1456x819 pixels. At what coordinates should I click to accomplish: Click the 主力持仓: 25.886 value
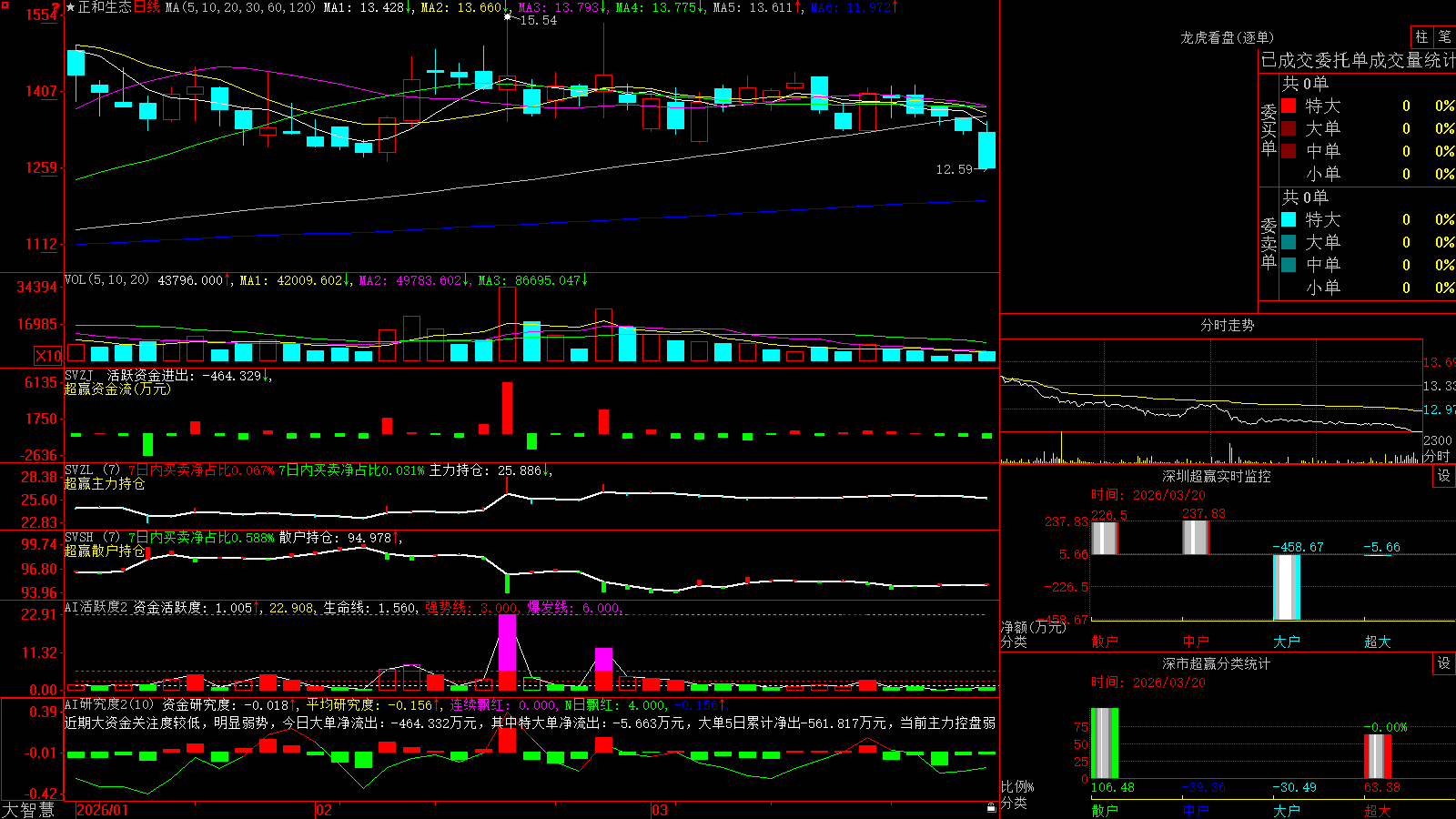(490, 470)
